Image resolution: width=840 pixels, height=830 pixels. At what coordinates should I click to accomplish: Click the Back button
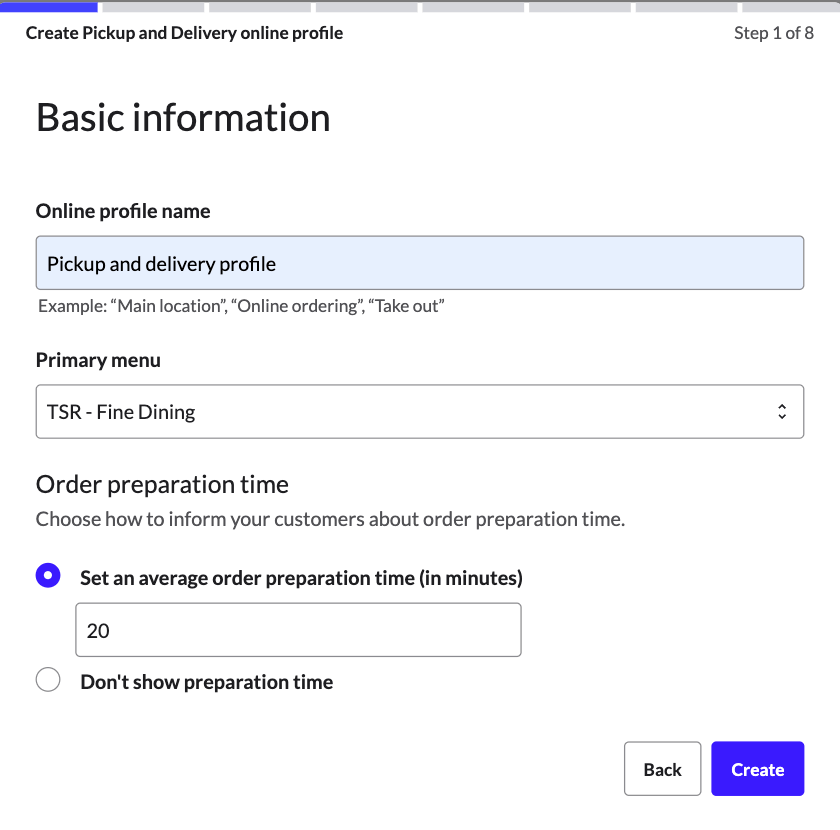(662, 769)
